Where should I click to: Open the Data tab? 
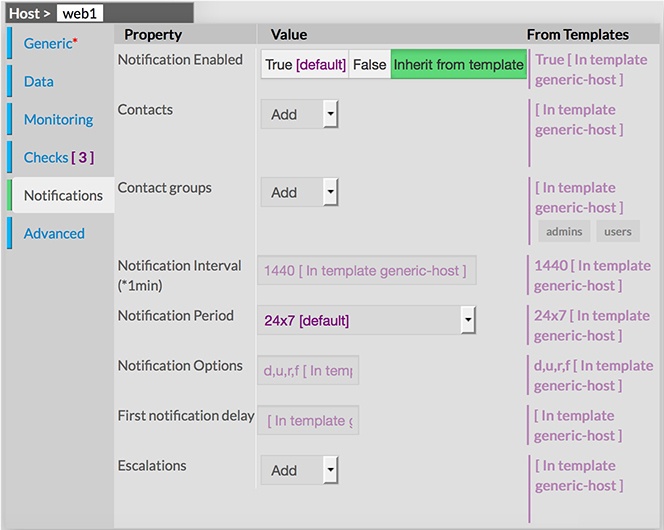click(x=39, y=82)
